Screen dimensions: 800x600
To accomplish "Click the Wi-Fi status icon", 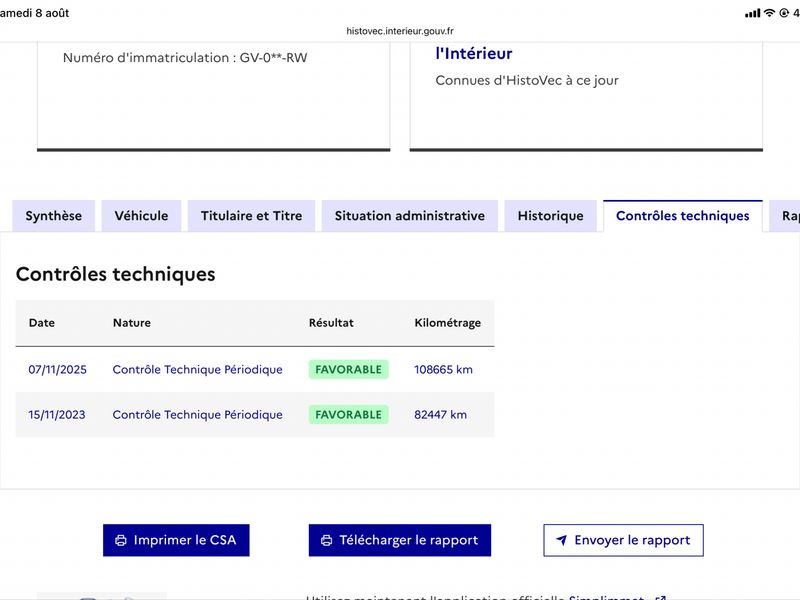I will 769,13.
